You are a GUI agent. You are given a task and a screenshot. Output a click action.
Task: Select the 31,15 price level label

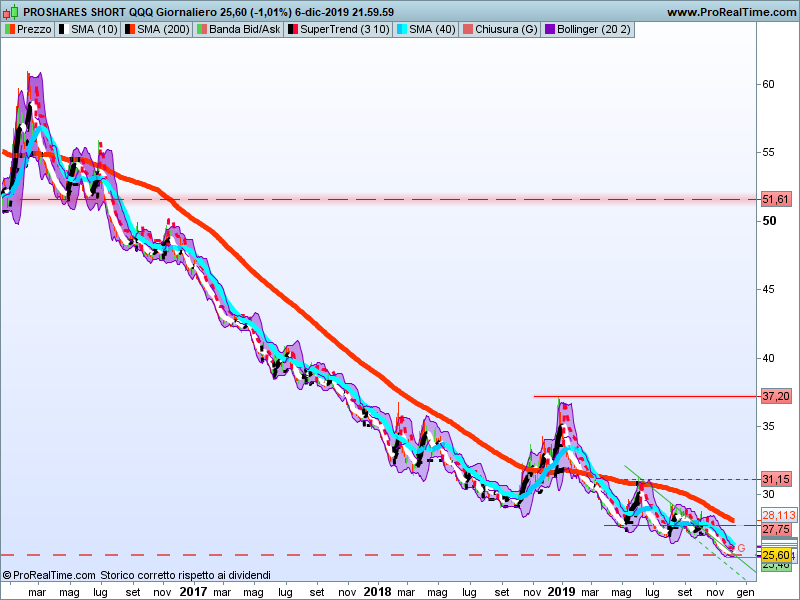pyautogui.click(x=776, y=480)
